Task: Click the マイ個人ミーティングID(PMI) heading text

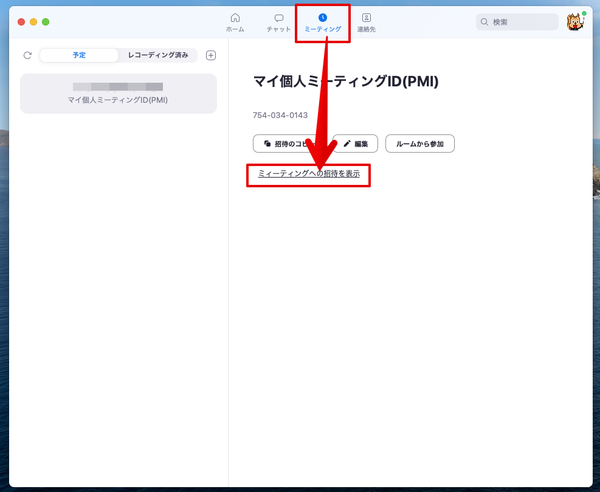Action: [x=346, y=81]
